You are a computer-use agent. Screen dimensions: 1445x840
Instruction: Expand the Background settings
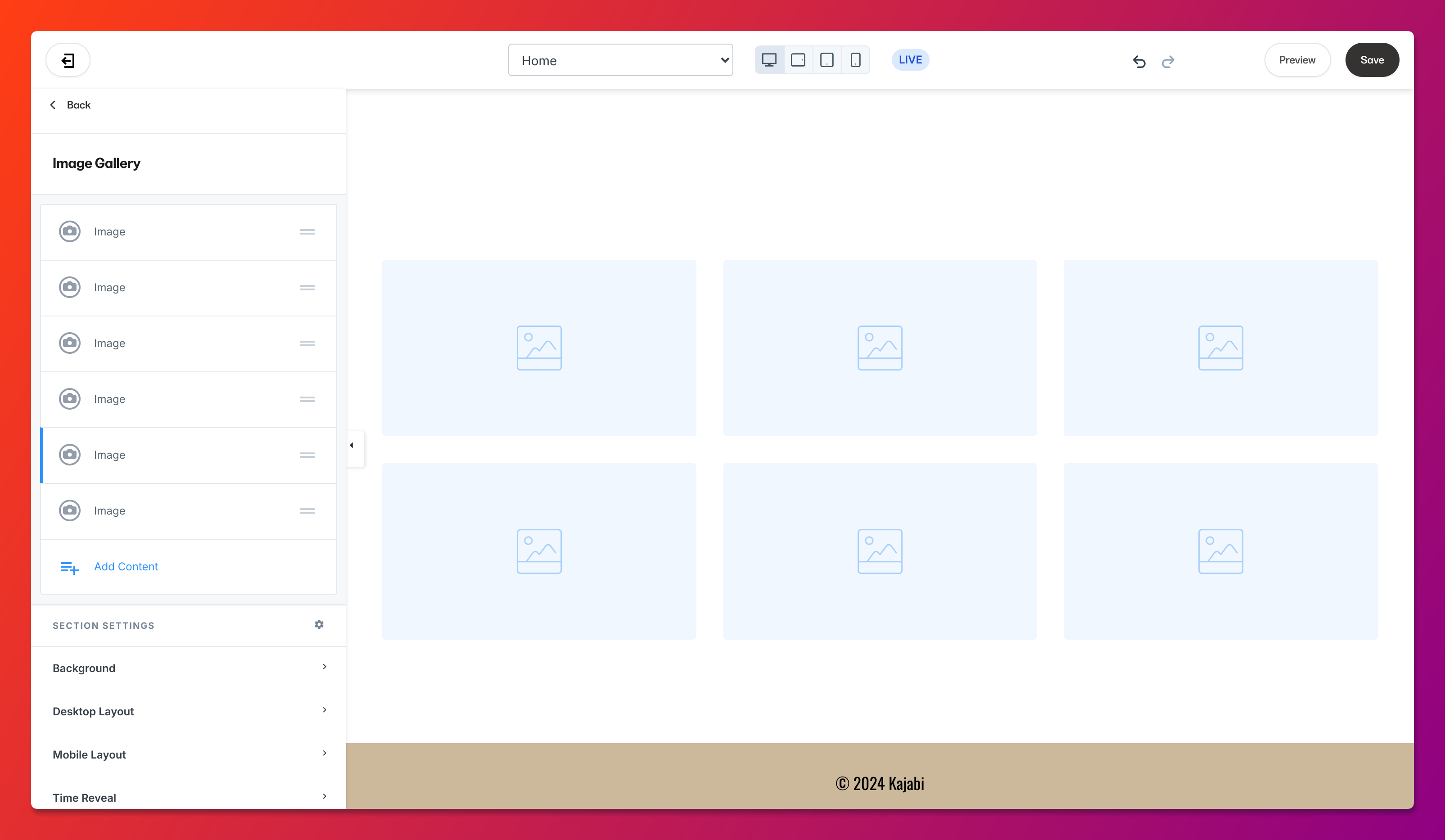coord(189,668)
